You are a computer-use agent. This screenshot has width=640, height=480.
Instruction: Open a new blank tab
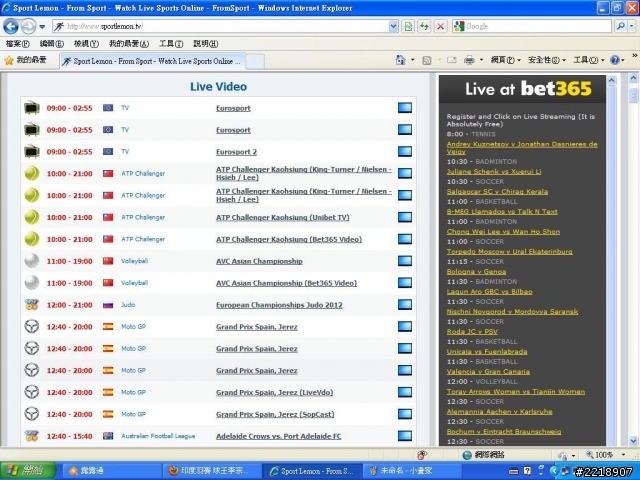click(x=255, y=62)
